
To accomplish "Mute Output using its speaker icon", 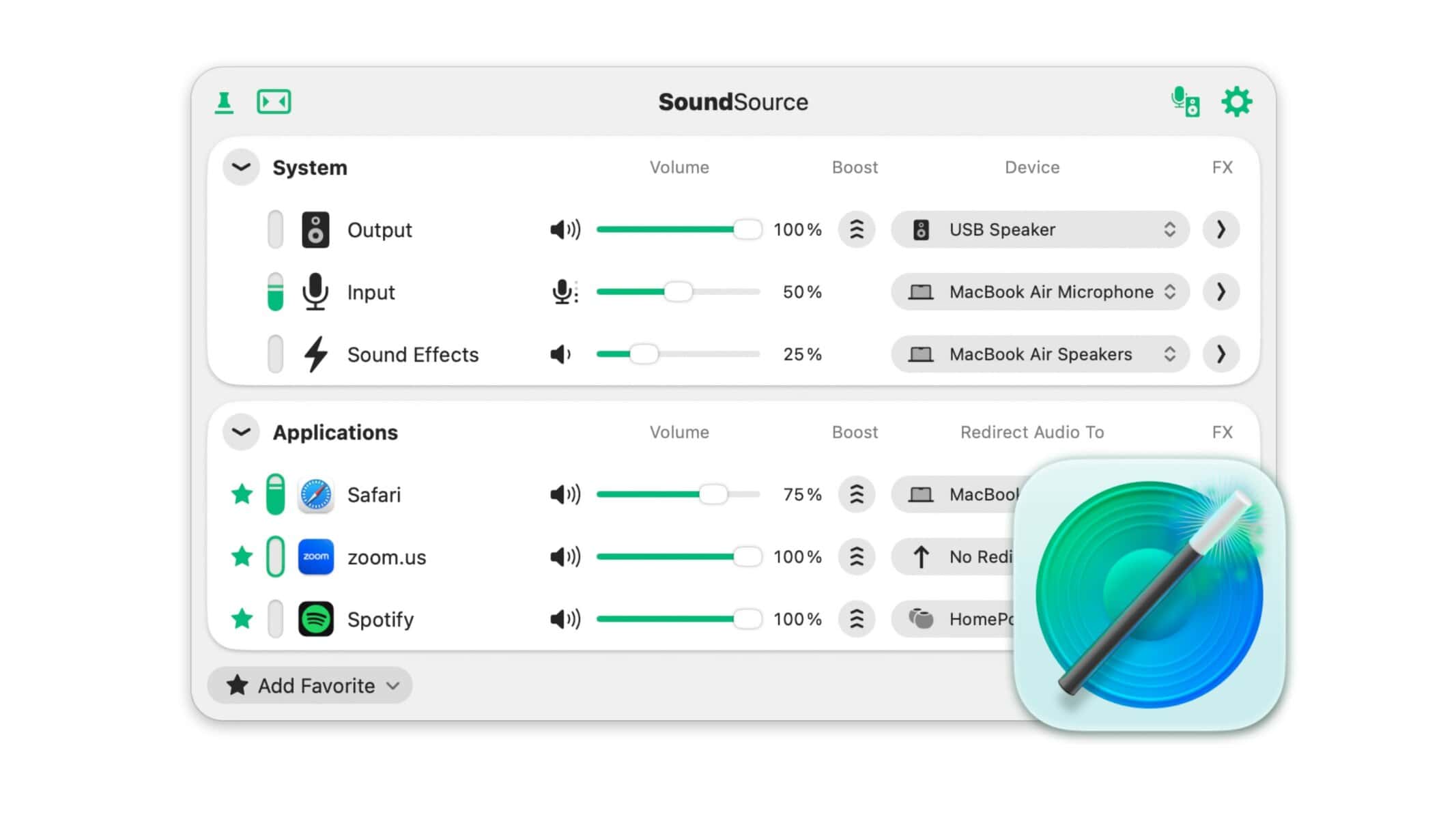I will coord(565,230).
